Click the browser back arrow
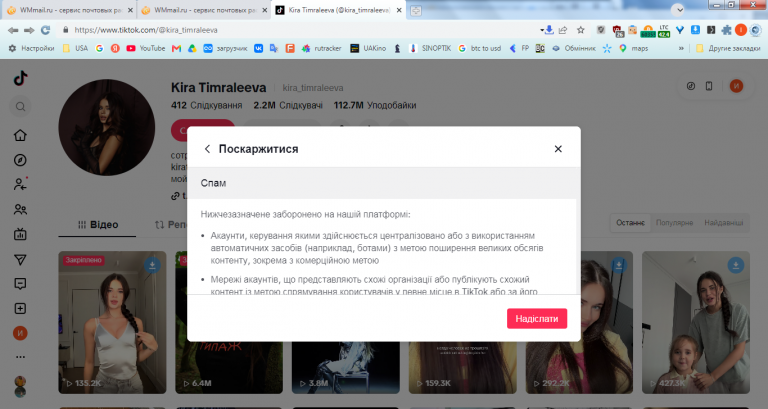This screenshot has height=409, width=768. coord(13,30)
